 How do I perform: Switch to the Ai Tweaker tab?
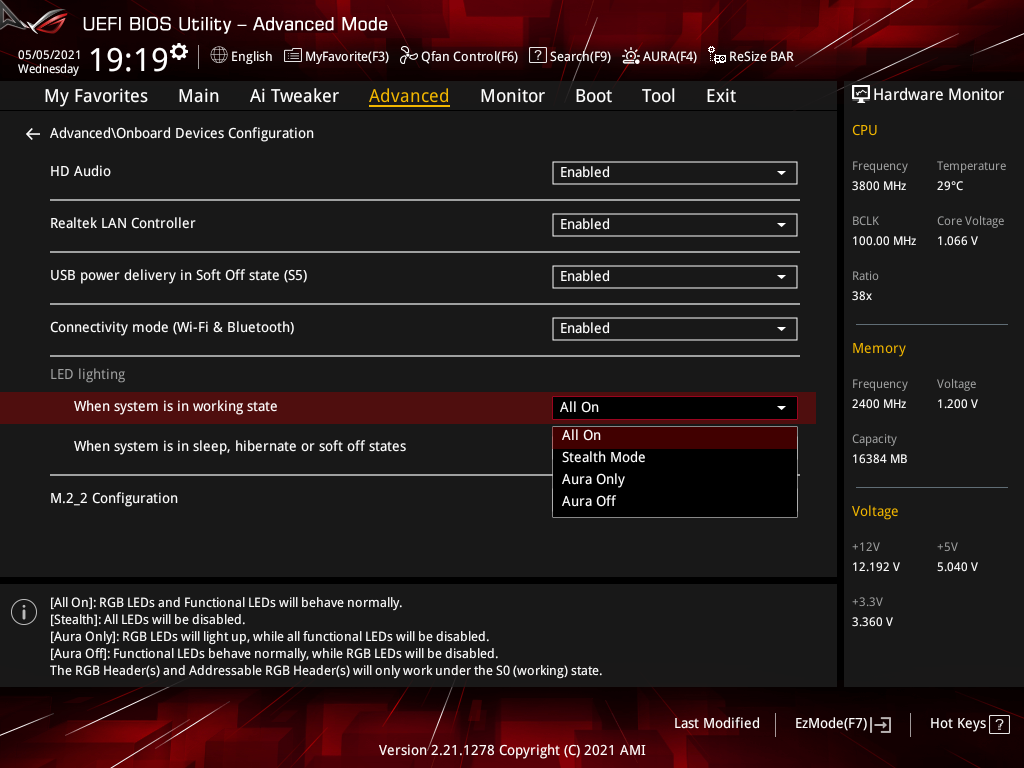(294, 96)
